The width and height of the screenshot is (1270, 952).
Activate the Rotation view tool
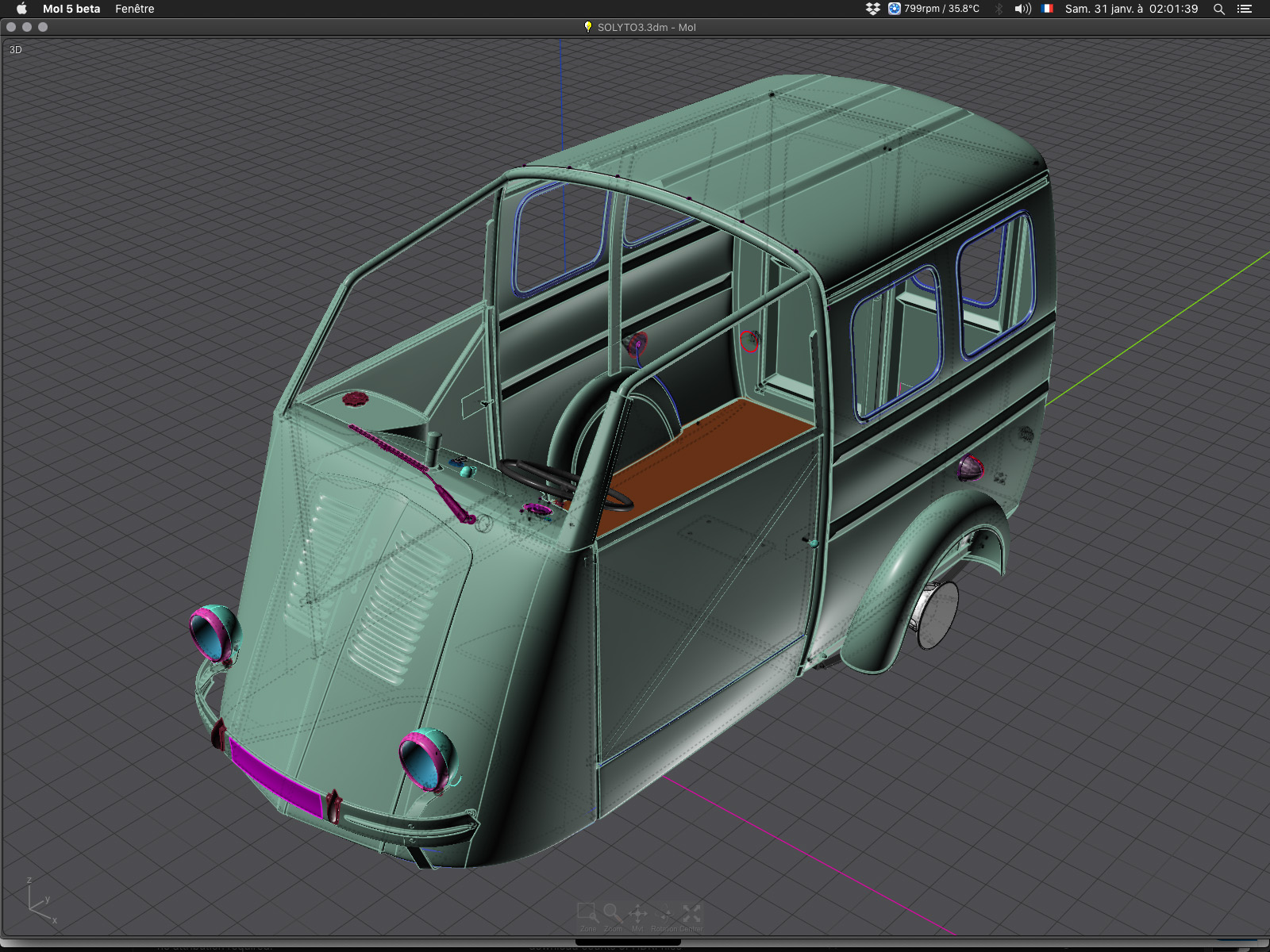[x=665, y=915]
